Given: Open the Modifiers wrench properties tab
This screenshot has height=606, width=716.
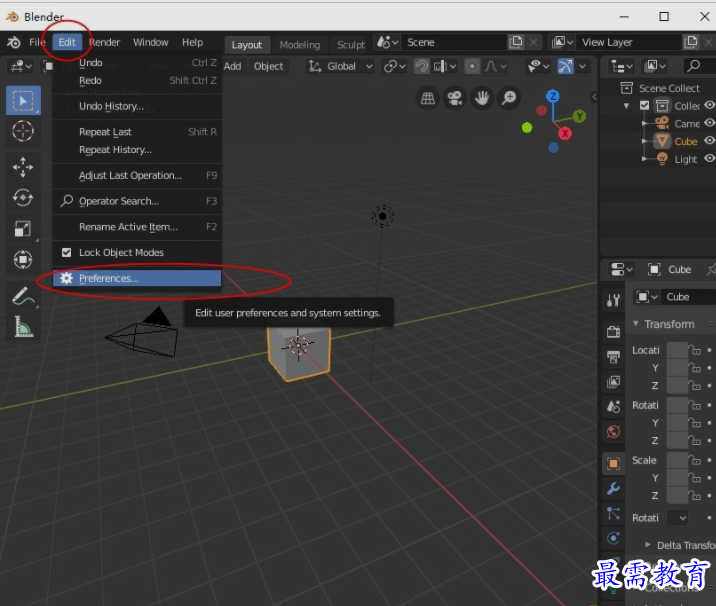Looking at the screenshot, I should 613,489.
